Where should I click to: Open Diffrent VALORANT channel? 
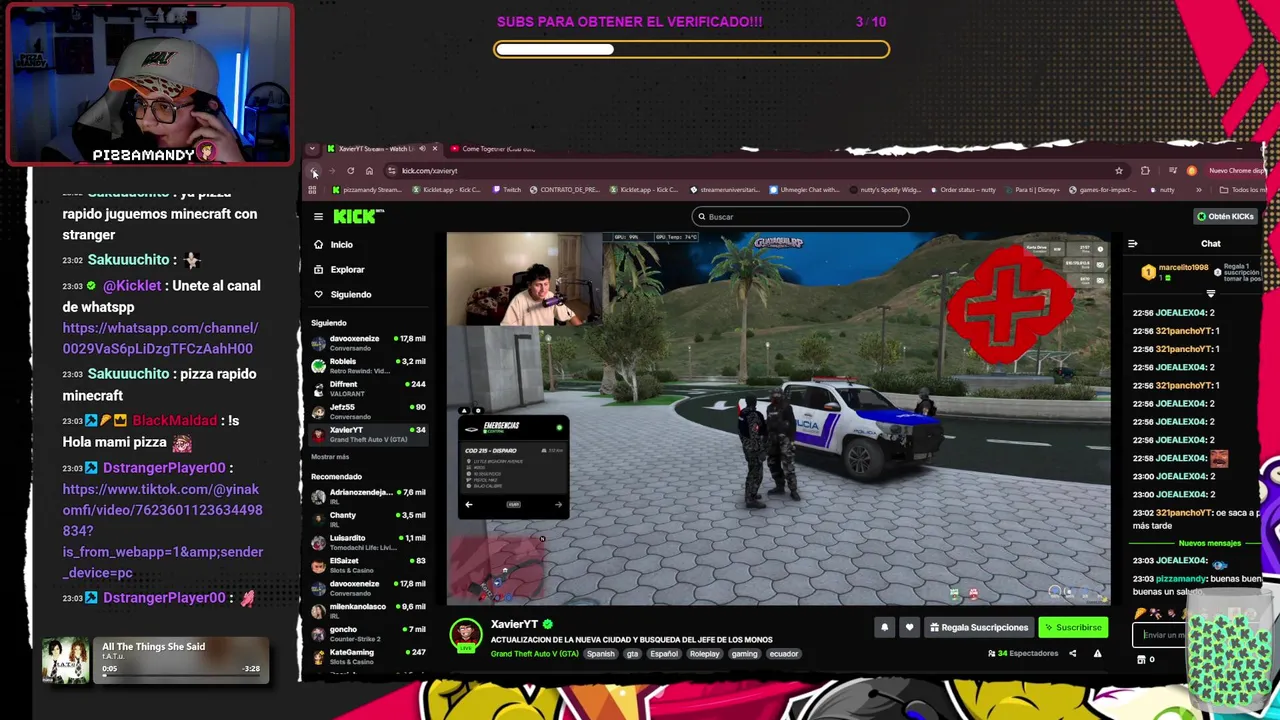tap(369, 388)
